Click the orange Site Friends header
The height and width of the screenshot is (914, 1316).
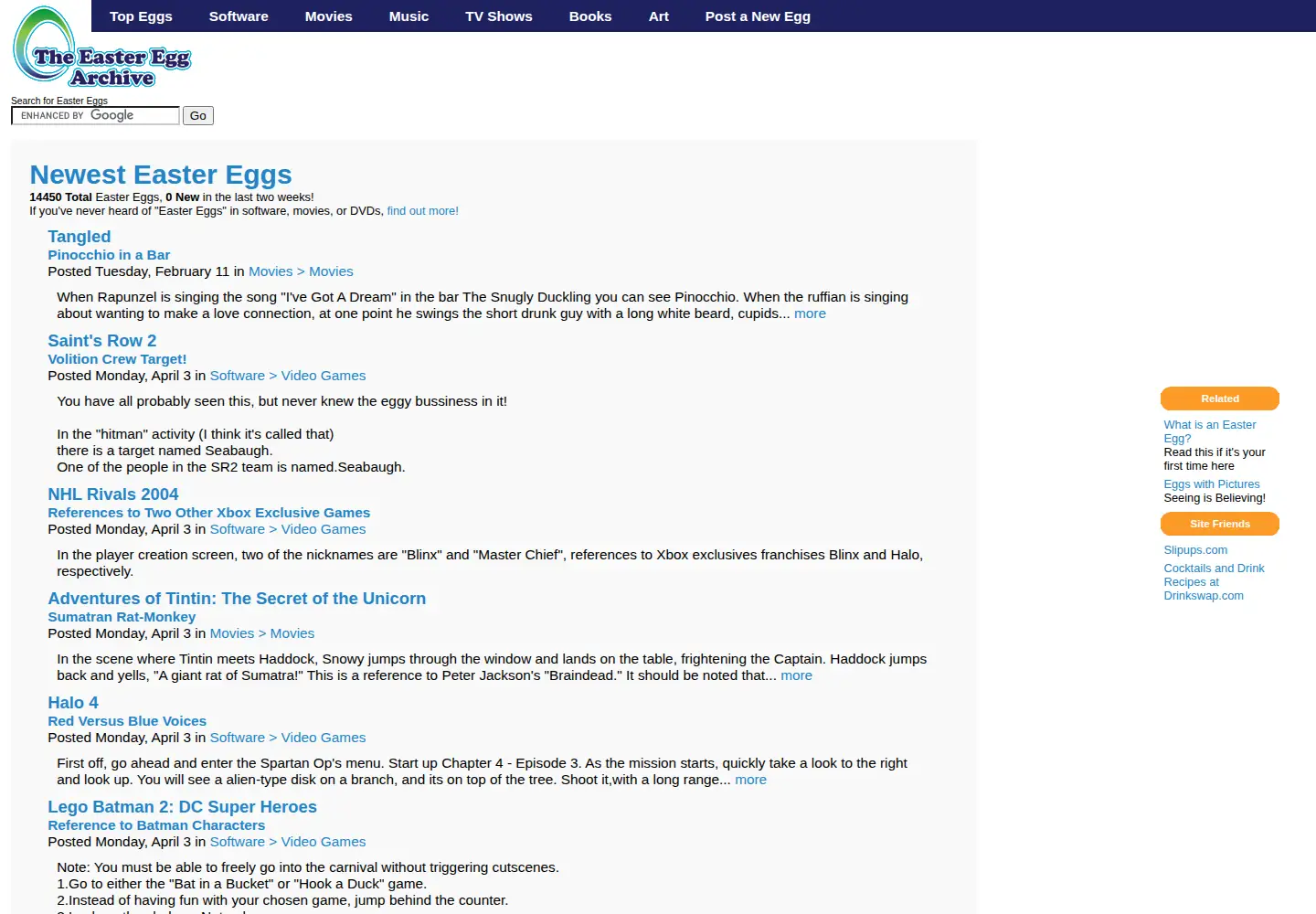(1220, 524)
